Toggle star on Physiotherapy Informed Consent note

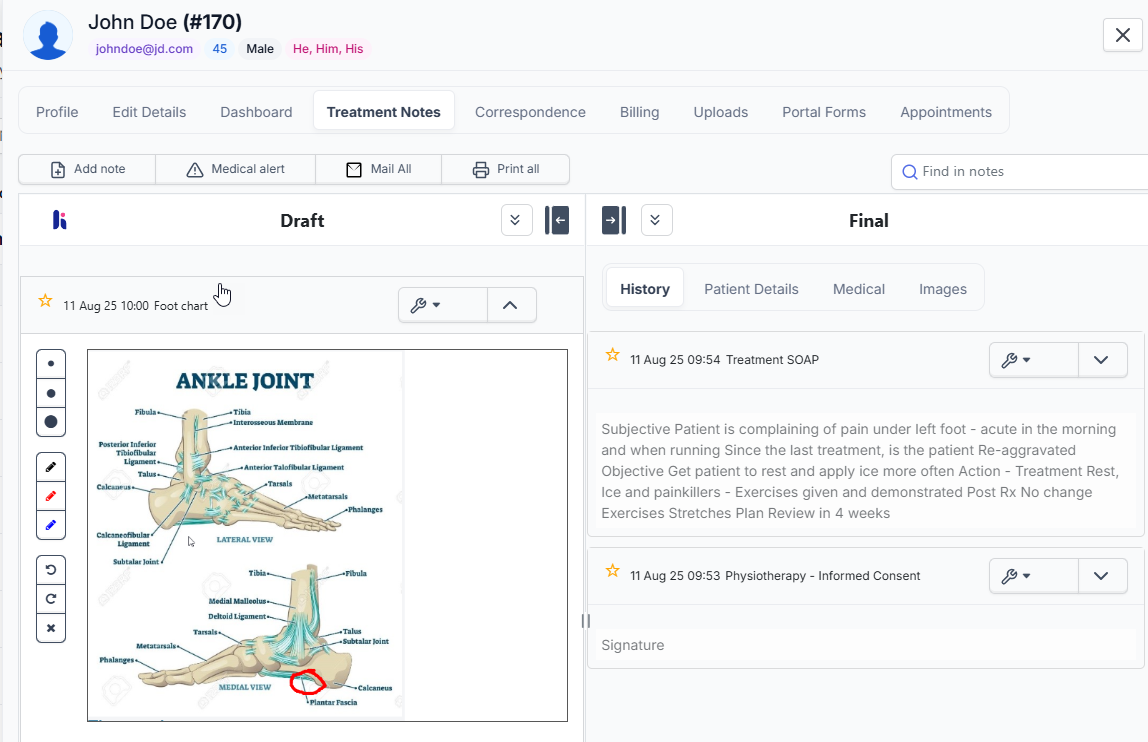612,571
